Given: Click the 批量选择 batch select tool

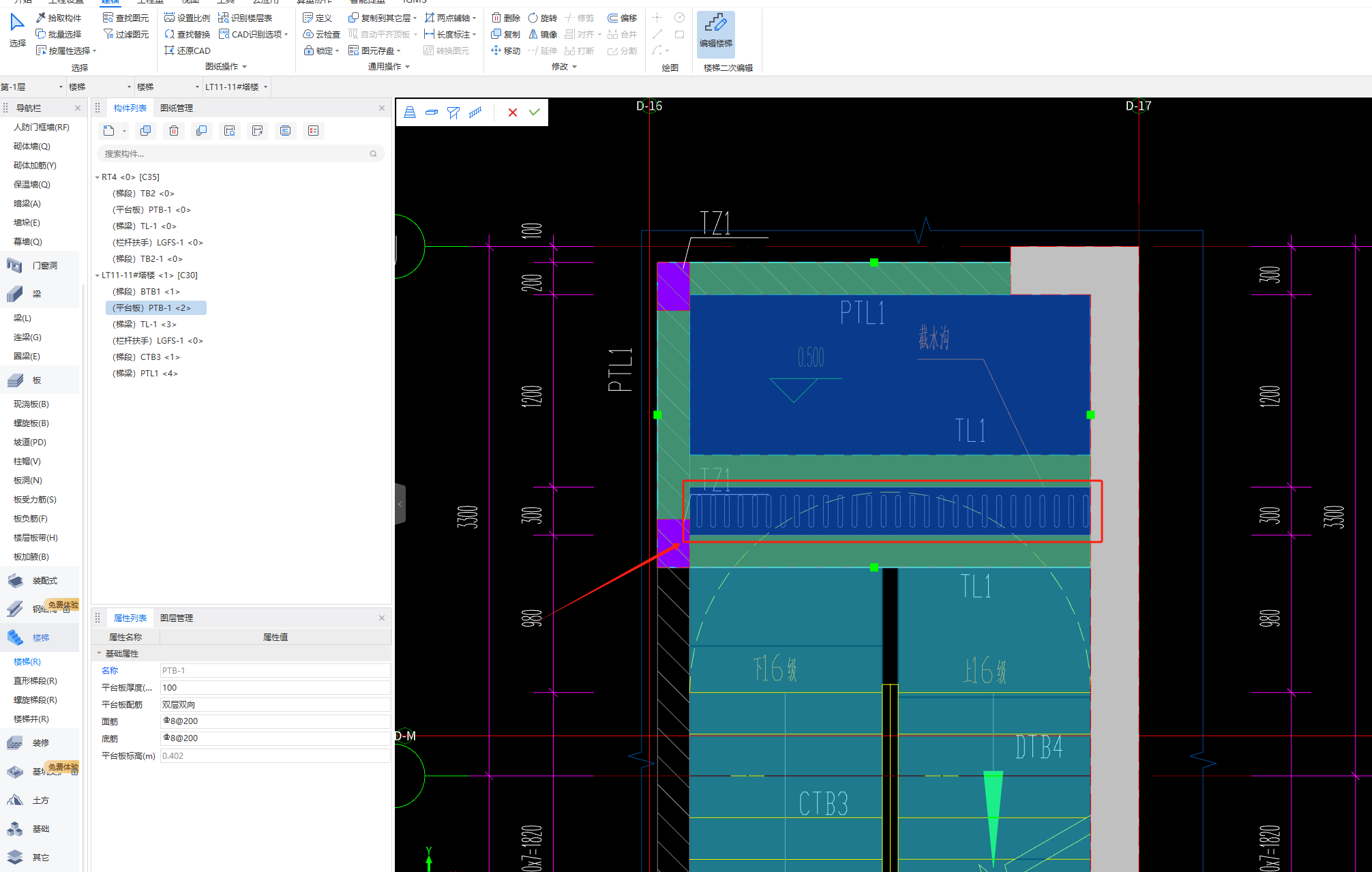Looking at the screenshot, I should [x=59, y=34].
